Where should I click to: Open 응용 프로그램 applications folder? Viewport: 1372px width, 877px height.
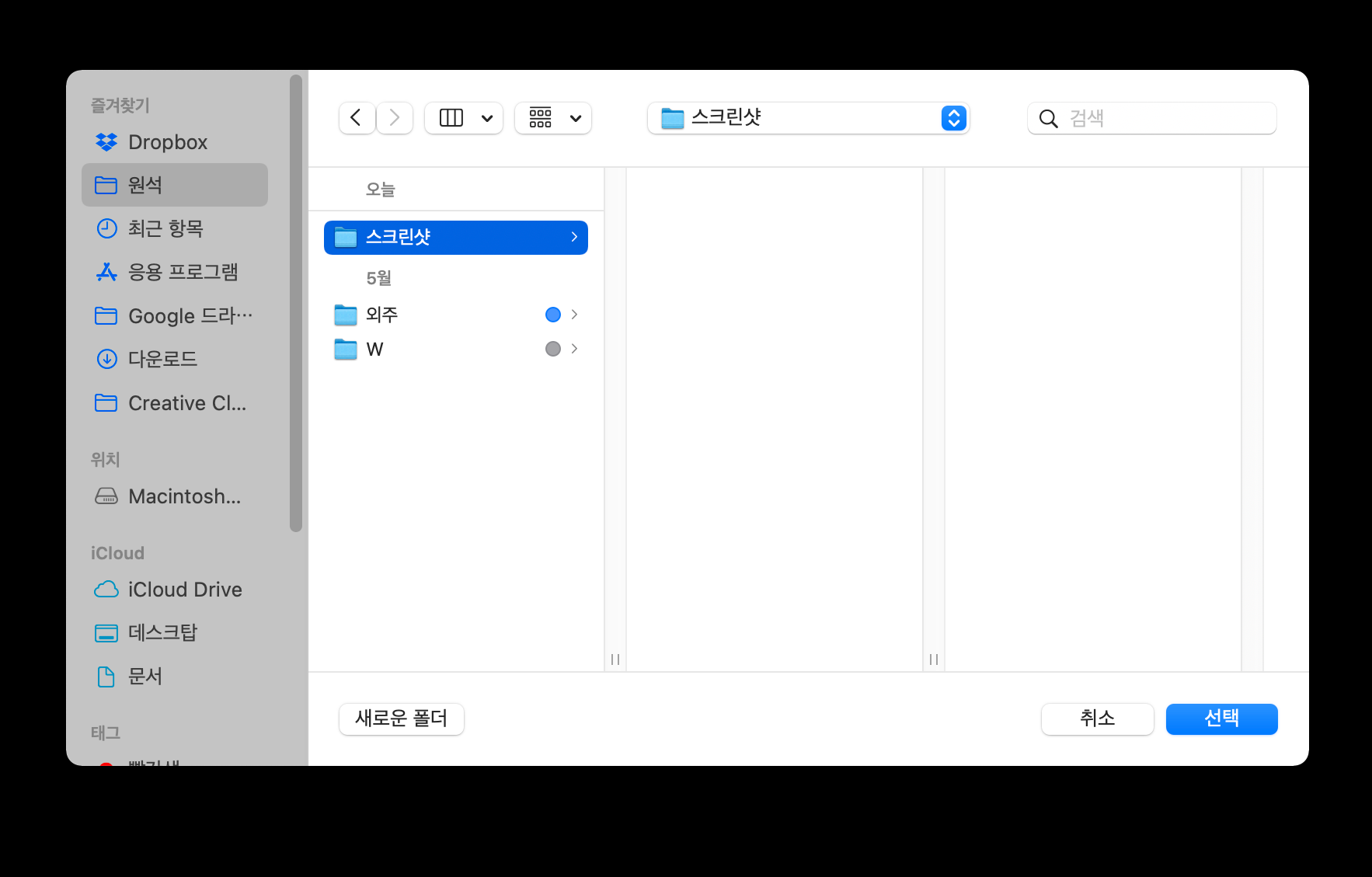pos(174,272)
